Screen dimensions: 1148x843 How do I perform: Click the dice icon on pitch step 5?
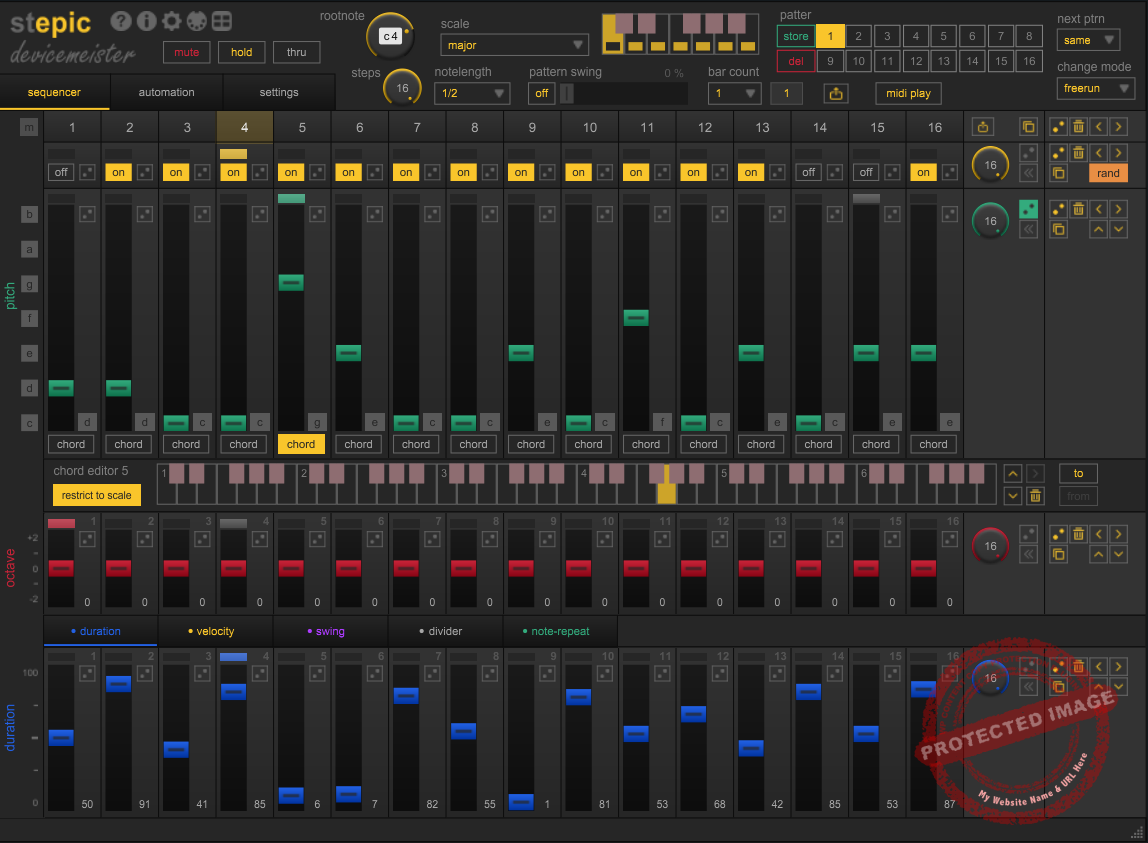point(317,214)
